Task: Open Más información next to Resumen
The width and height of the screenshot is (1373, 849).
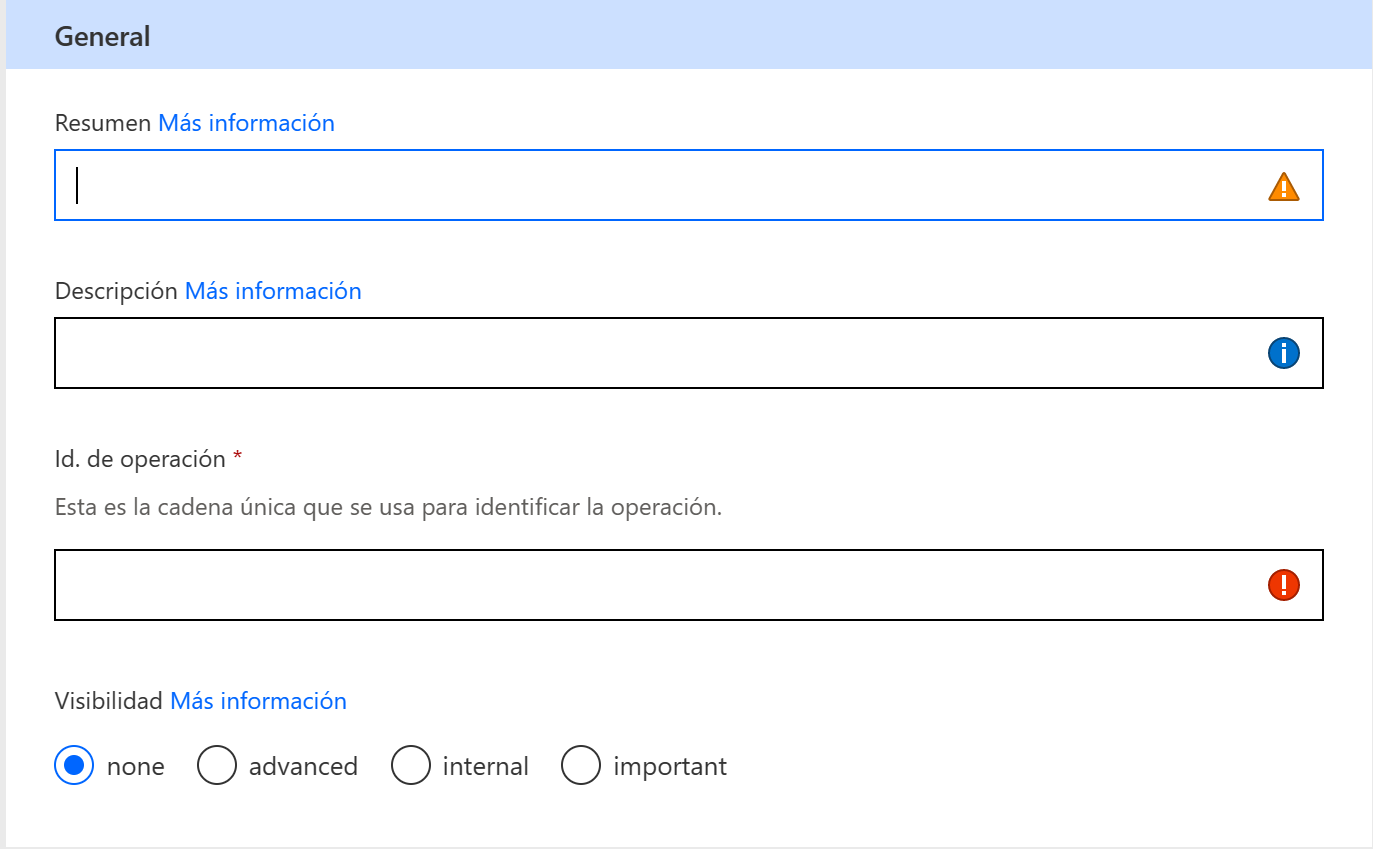Action: (x=246, y=123)
